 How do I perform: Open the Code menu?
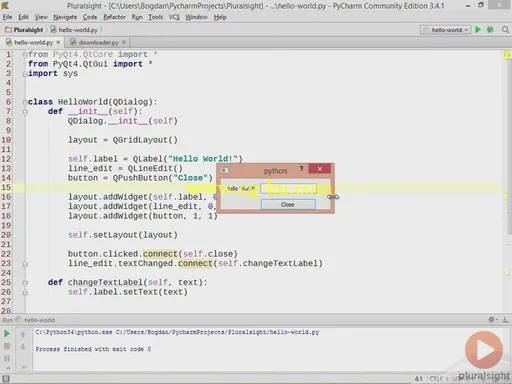click(x=90, y=17)
